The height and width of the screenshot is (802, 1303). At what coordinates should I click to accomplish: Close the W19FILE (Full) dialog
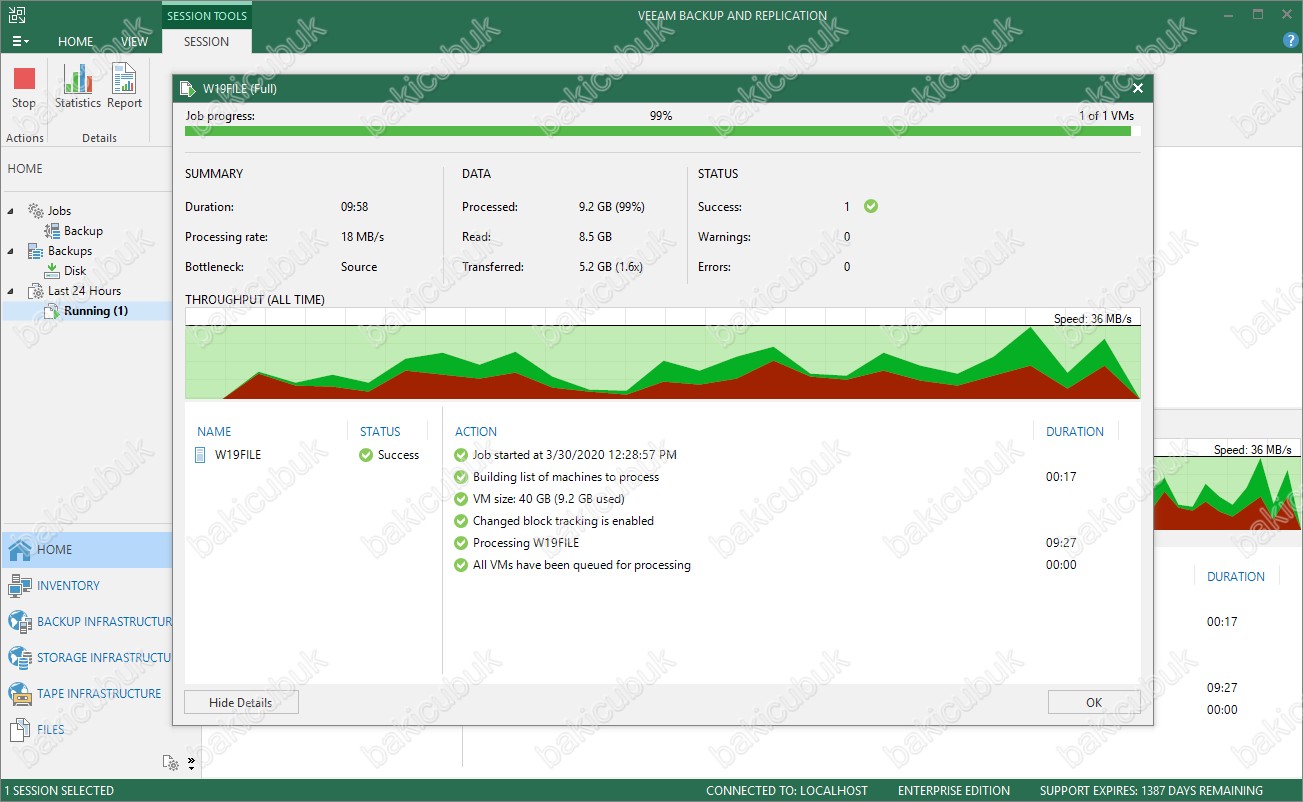click(1137, 88)
